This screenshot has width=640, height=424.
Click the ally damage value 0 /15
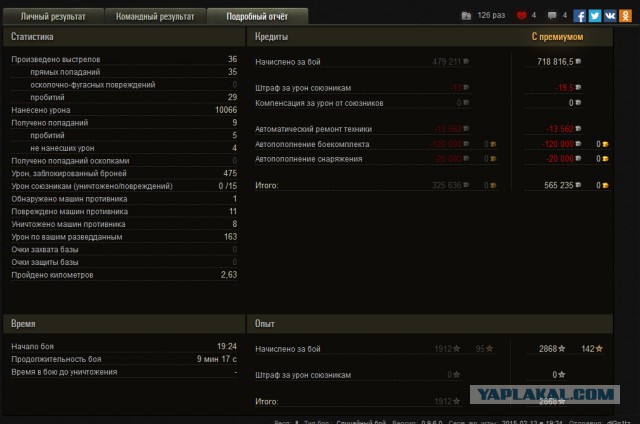coord(227,186)
